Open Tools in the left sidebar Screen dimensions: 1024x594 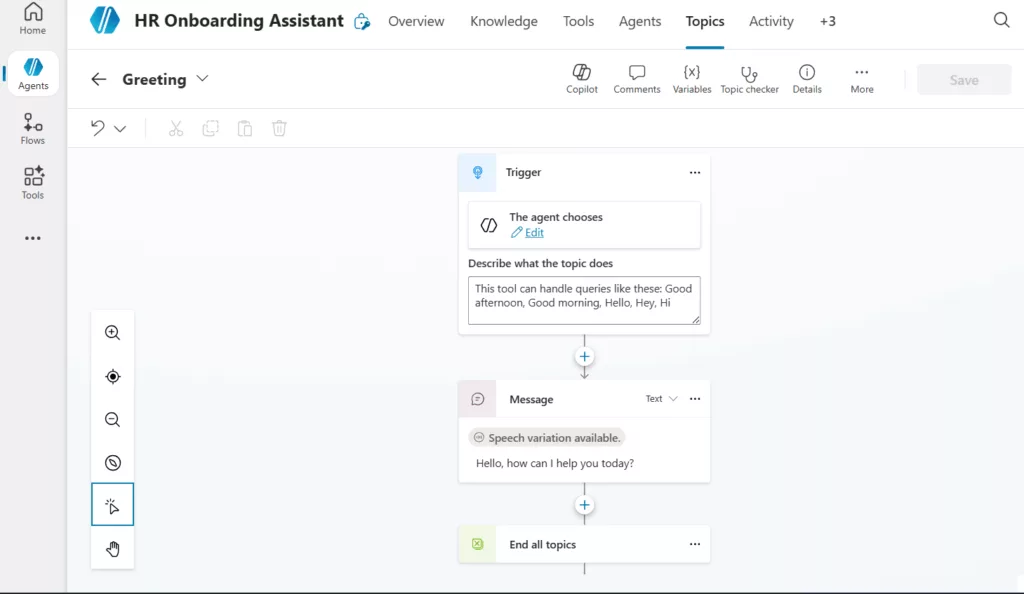(33, 183)
